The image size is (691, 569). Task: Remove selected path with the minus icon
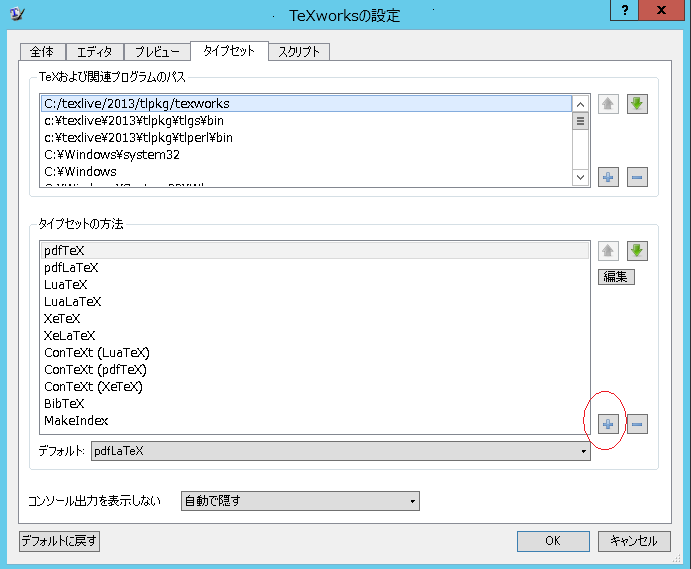click(637, 177)
